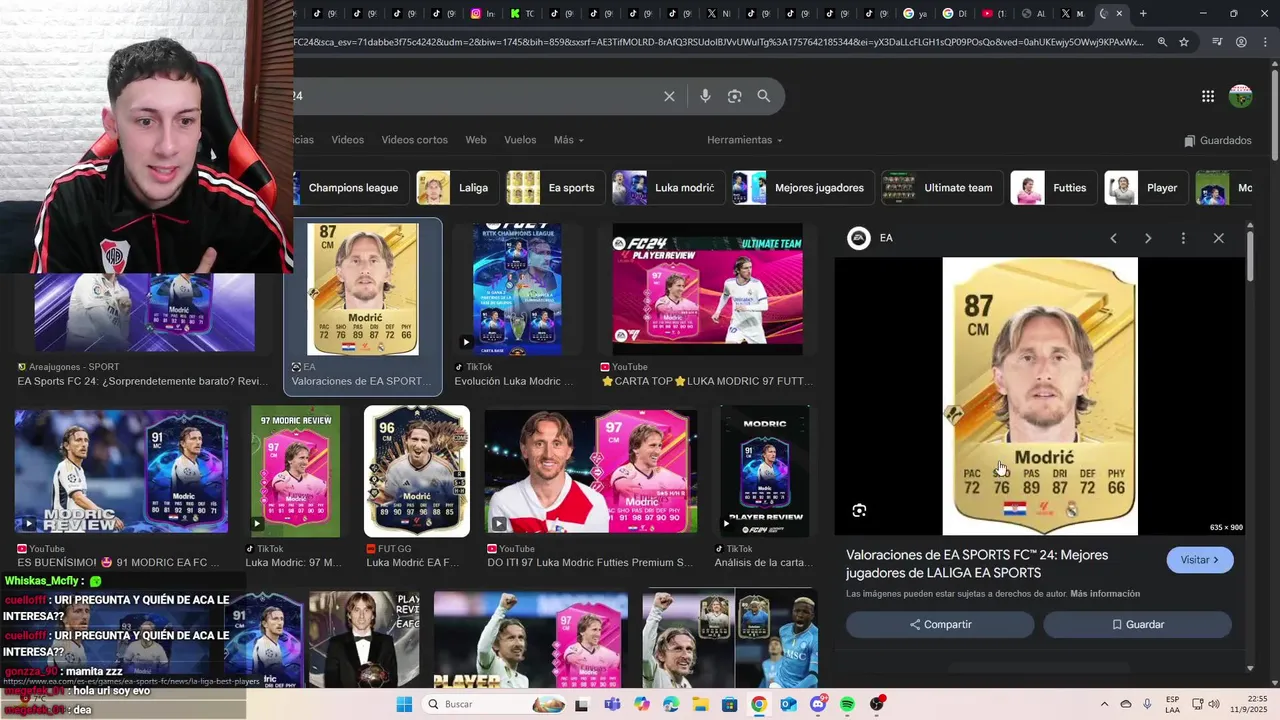Filter images by Ea sports chip
The image size is (1280, 720).
click(x=554, y=188)
